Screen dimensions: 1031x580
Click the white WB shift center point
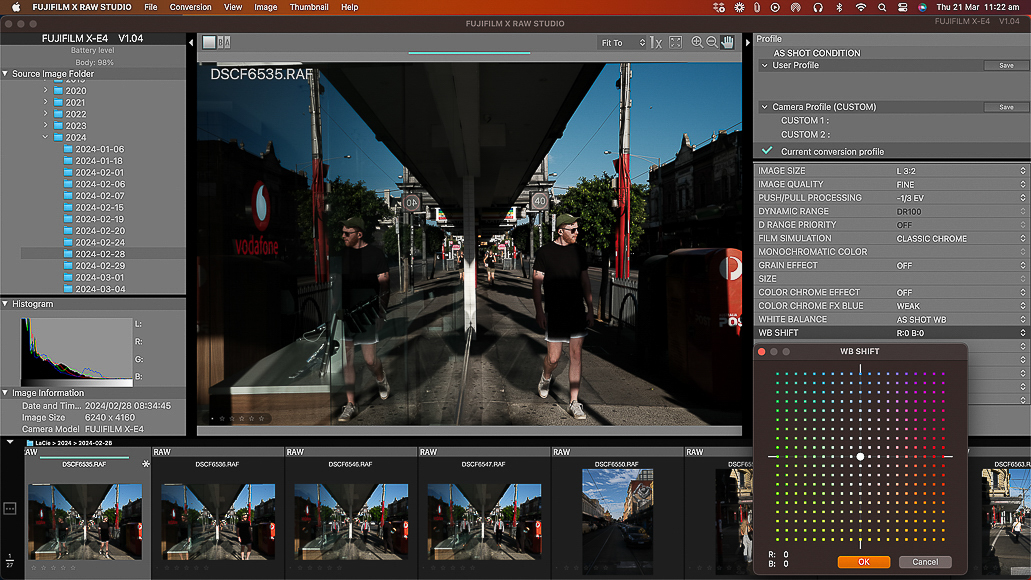pyautogui.click(x=860, y=456)
